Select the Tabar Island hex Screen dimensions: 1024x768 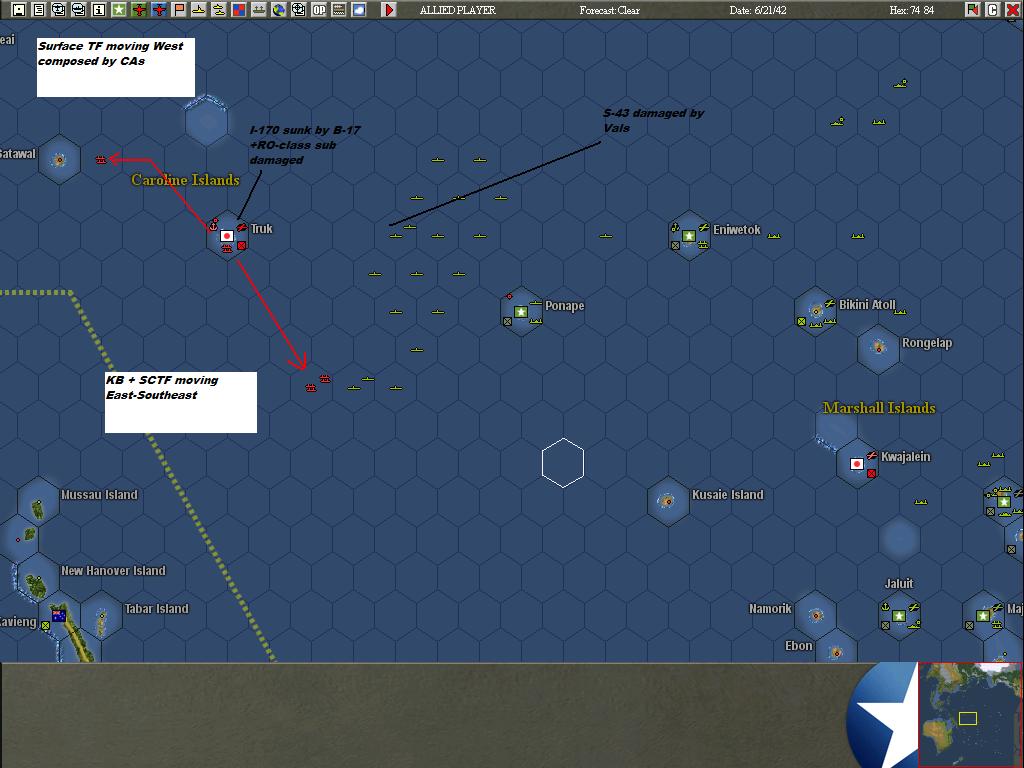click(x=102, y=616)
